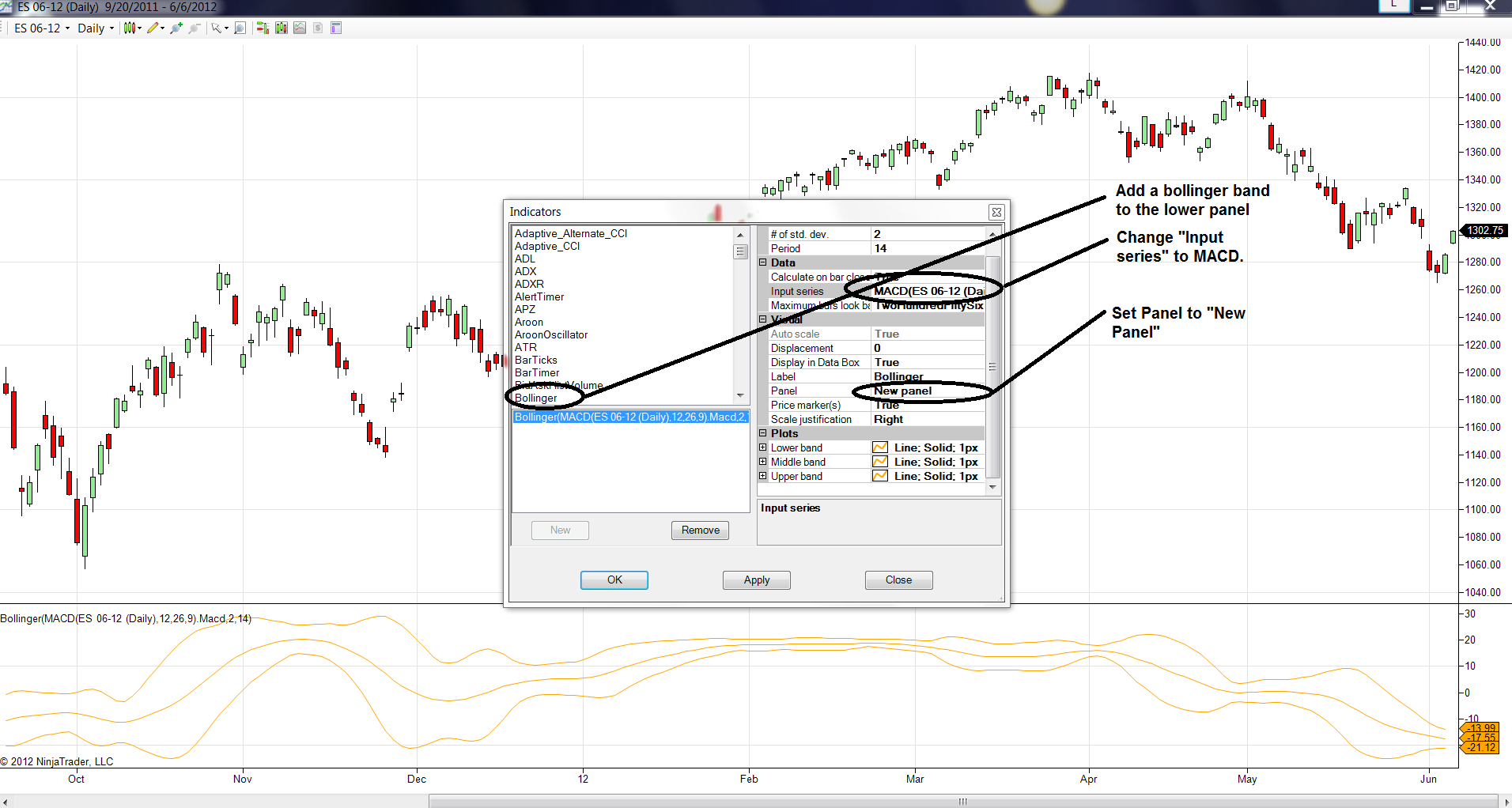This screenshot has width=1512, height=808.
Task: Open the indicators line chart icon
Action: (x=300, y=28)
